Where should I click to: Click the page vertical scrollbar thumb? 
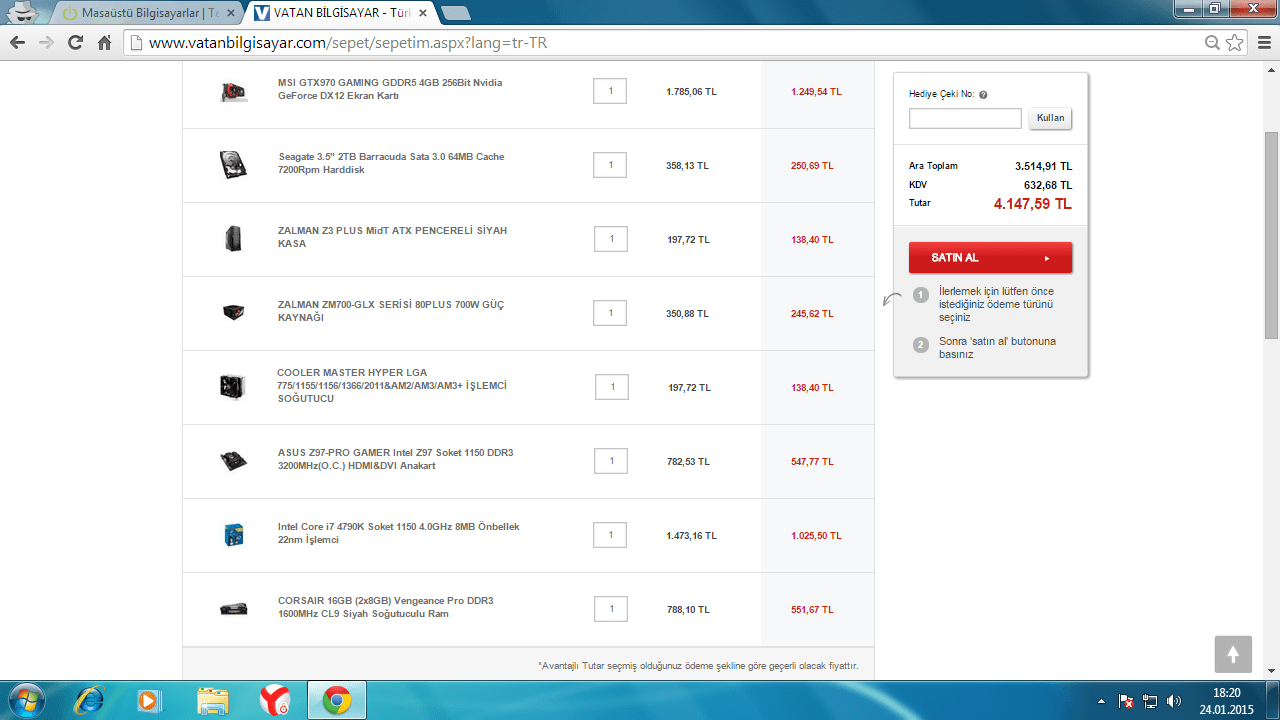(1272, 235)
